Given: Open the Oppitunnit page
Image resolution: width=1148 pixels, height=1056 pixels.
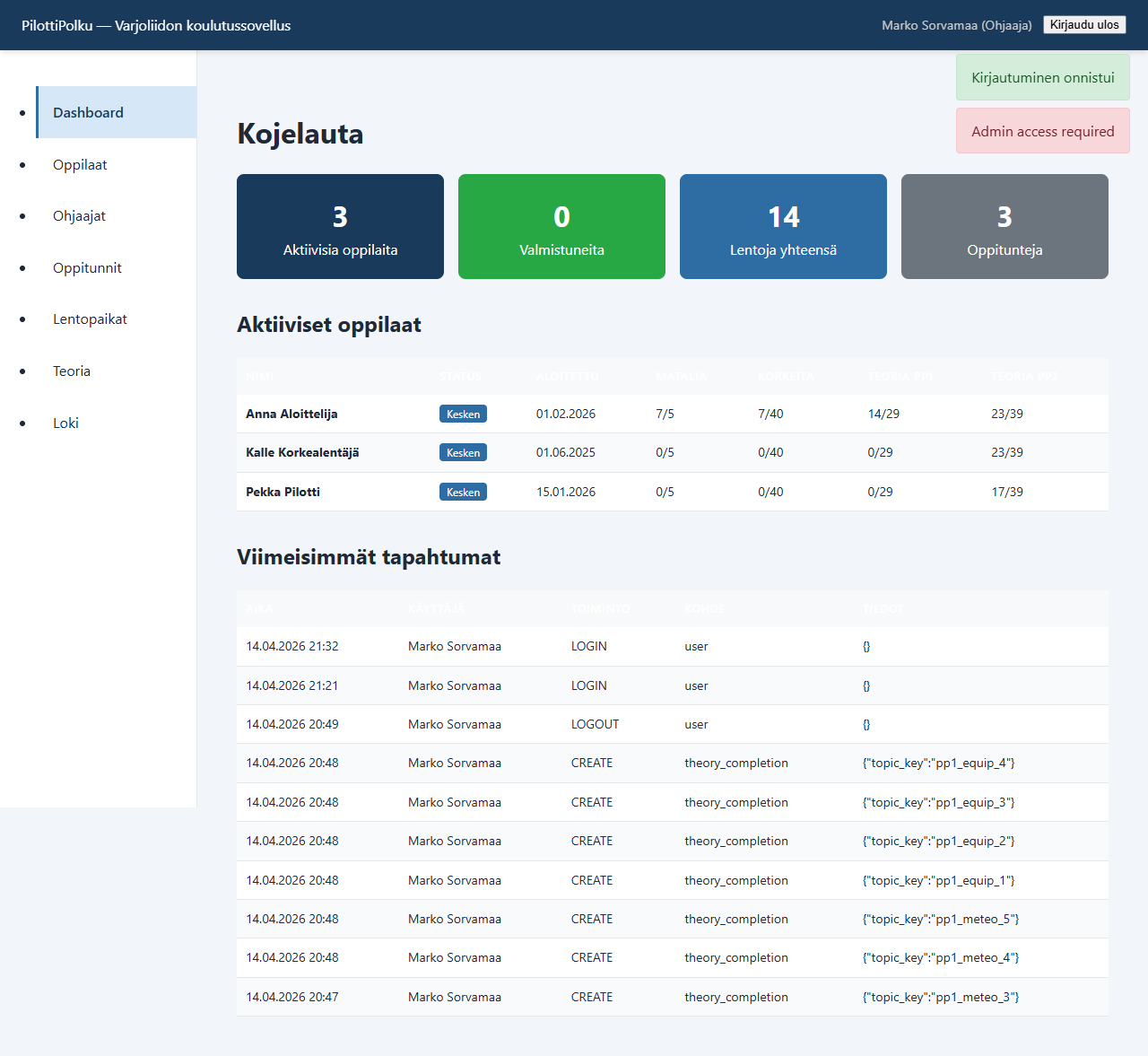Looking at the screenshot, I should [87, 267].
